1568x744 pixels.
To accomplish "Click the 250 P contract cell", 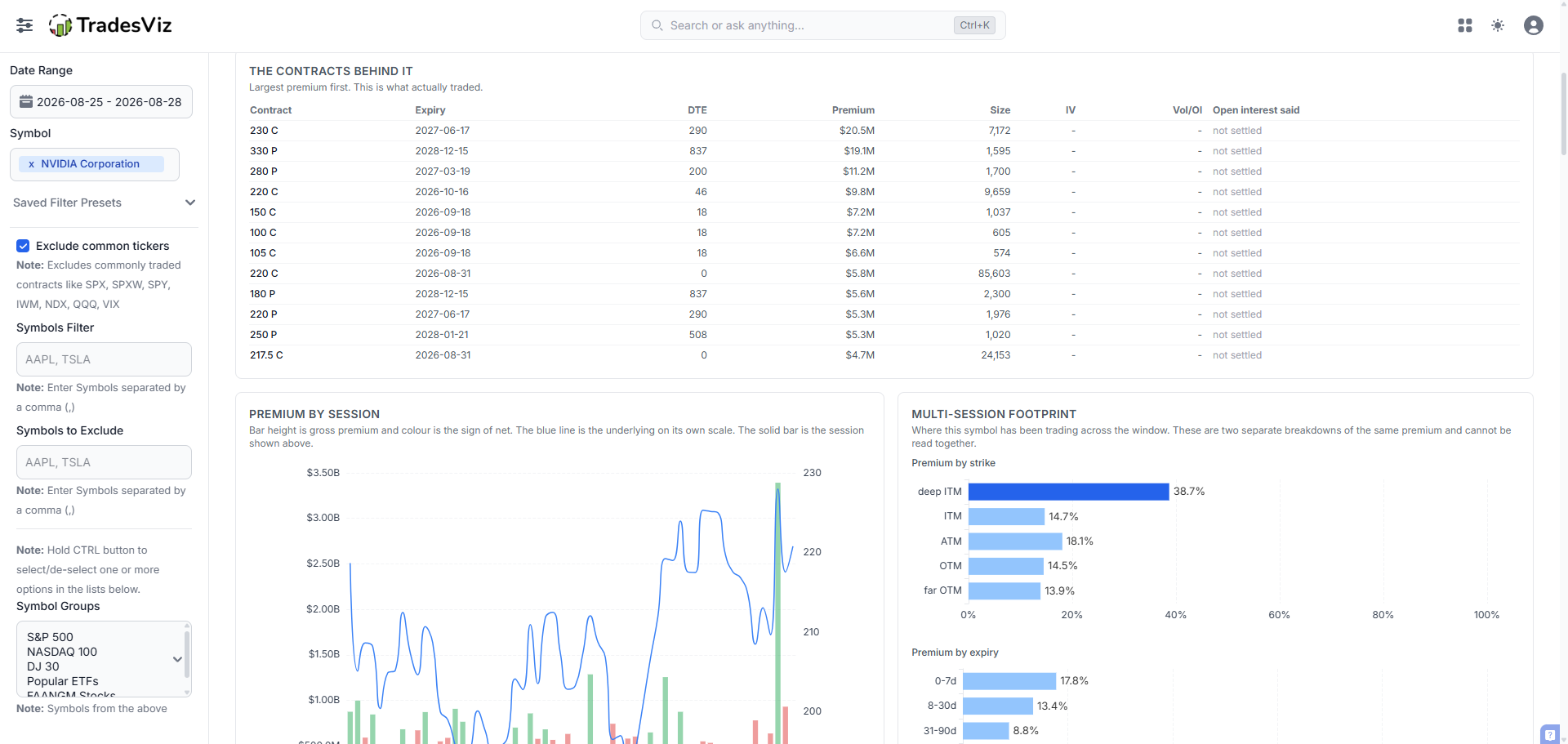I will (264, 335).
